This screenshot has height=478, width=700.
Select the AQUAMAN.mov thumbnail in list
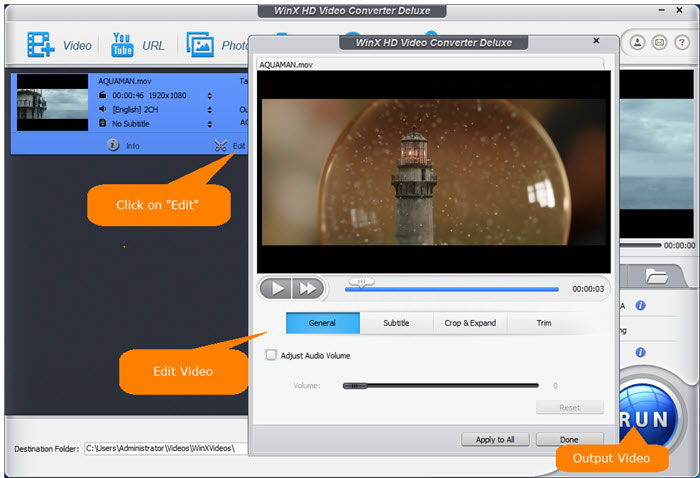point(52,103)
